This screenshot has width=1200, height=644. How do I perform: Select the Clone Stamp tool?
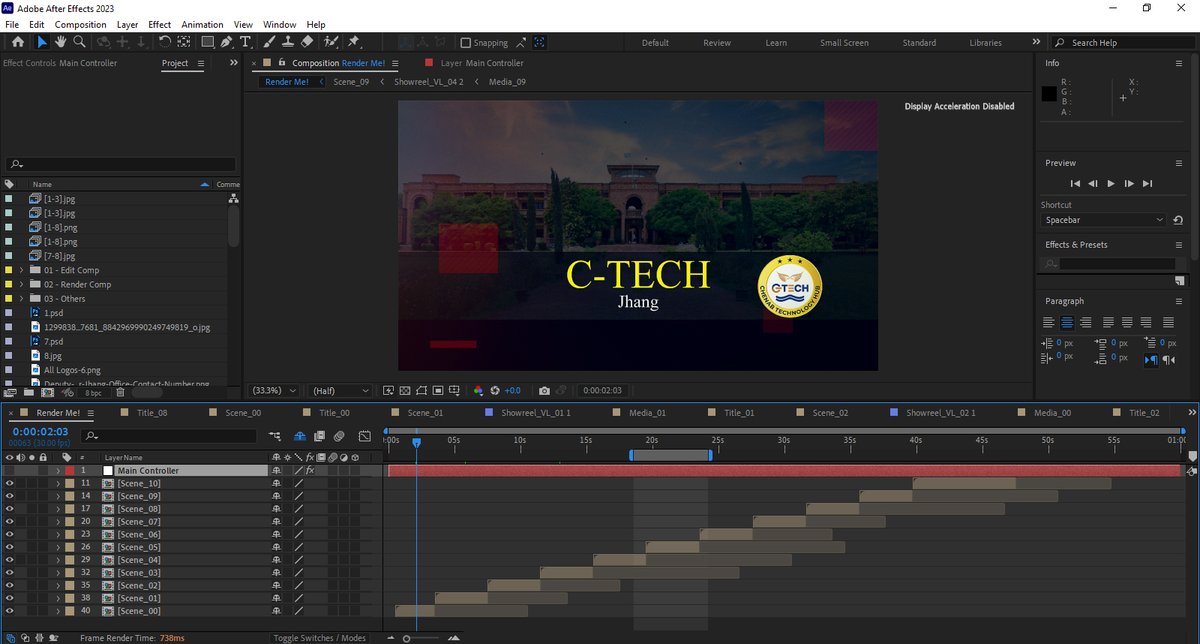pos(288,42)
